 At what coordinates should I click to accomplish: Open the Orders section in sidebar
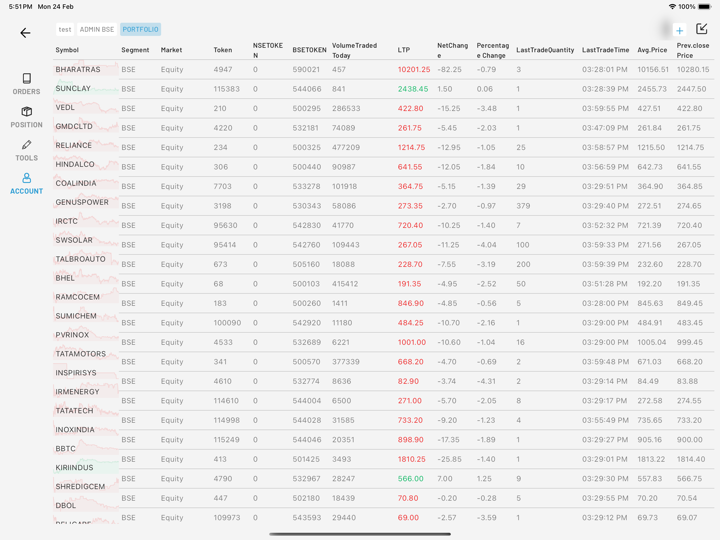click(26, 84)
